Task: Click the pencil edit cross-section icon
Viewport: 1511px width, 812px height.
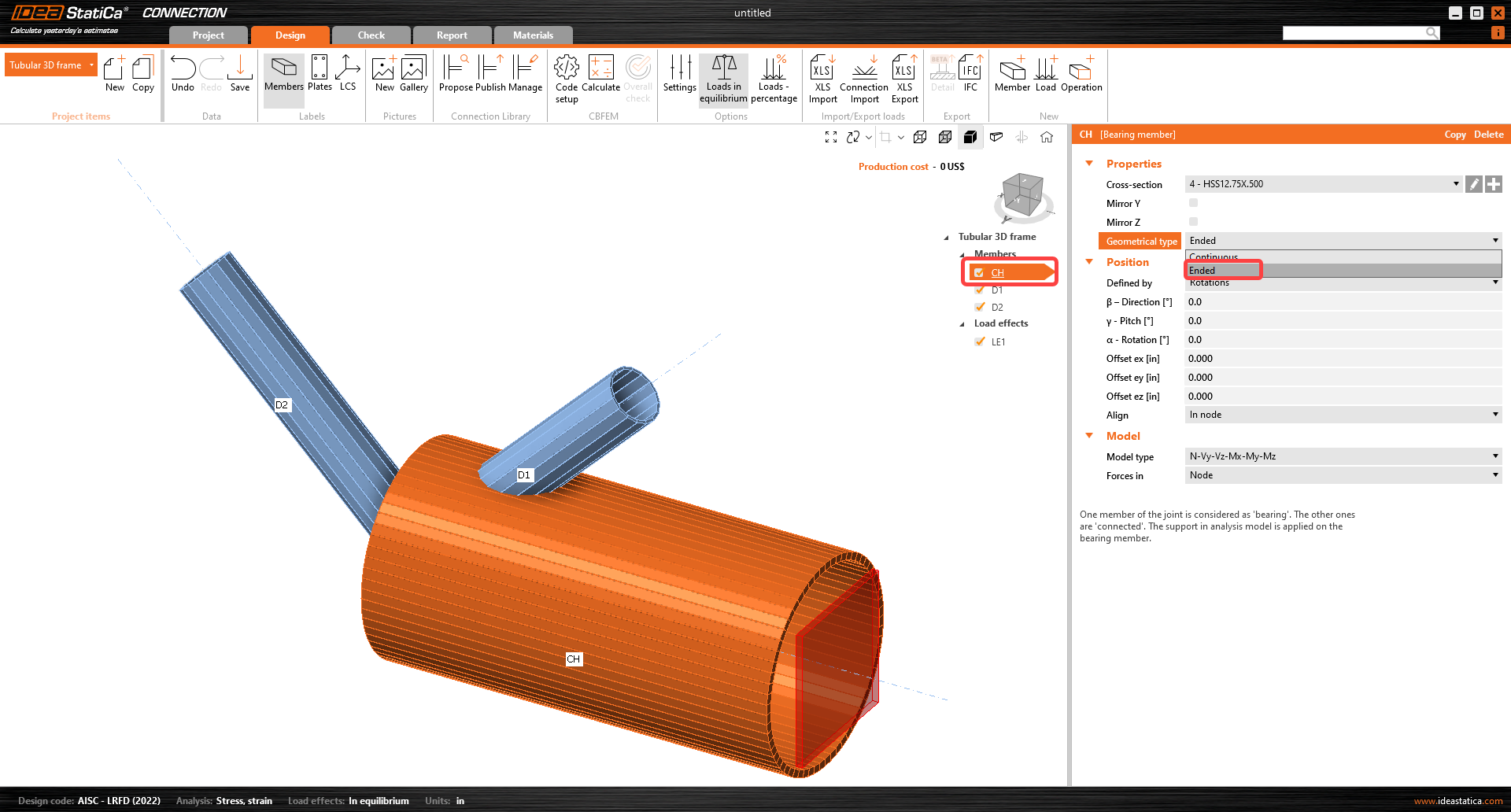Action: tap(1474, 184)
